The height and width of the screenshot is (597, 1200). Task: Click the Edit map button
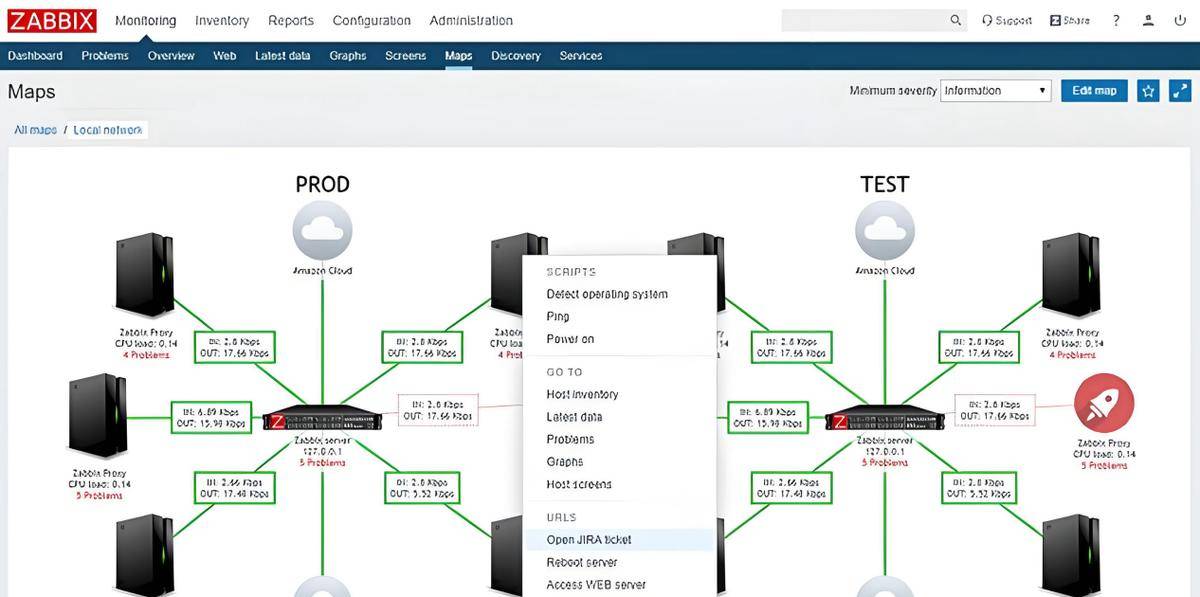pyautogui.click(x=1094, y=90)
